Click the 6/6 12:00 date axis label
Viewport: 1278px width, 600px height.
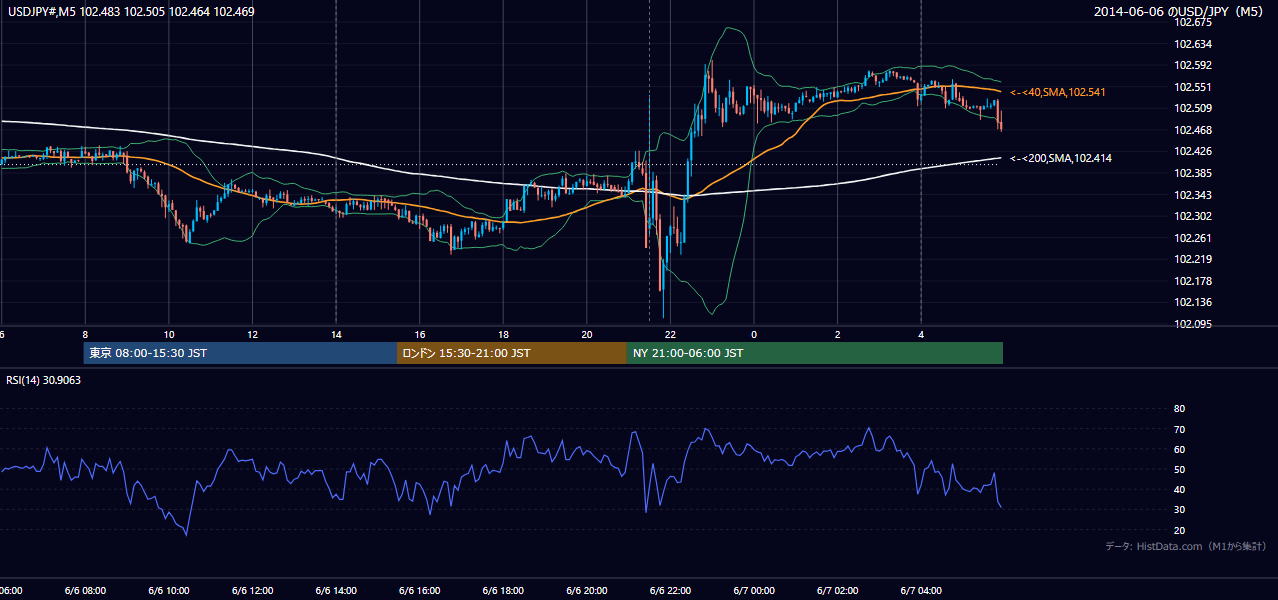(252, 590)
